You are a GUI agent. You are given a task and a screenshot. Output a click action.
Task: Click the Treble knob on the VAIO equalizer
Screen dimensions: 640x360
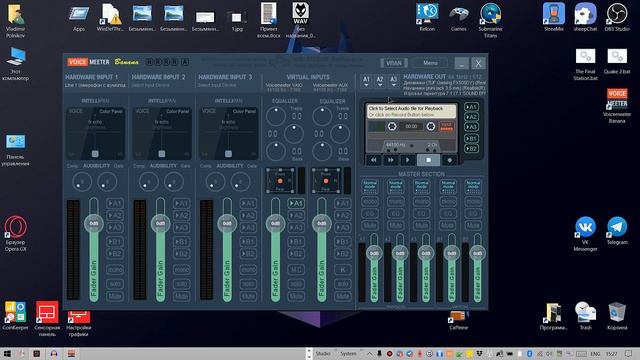[x=276, y=116]
